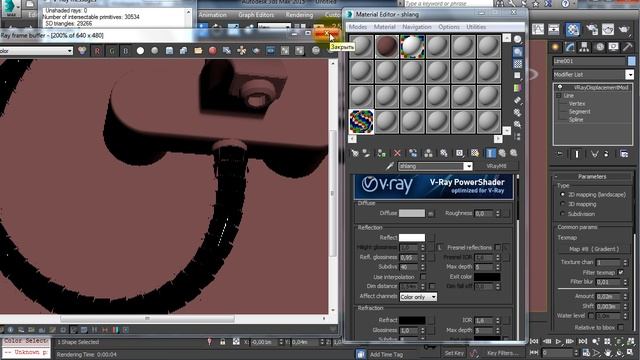Click Map #8 (Gradient) texmap button
Viewport: 640px width, 360px height.
(594, 249)
